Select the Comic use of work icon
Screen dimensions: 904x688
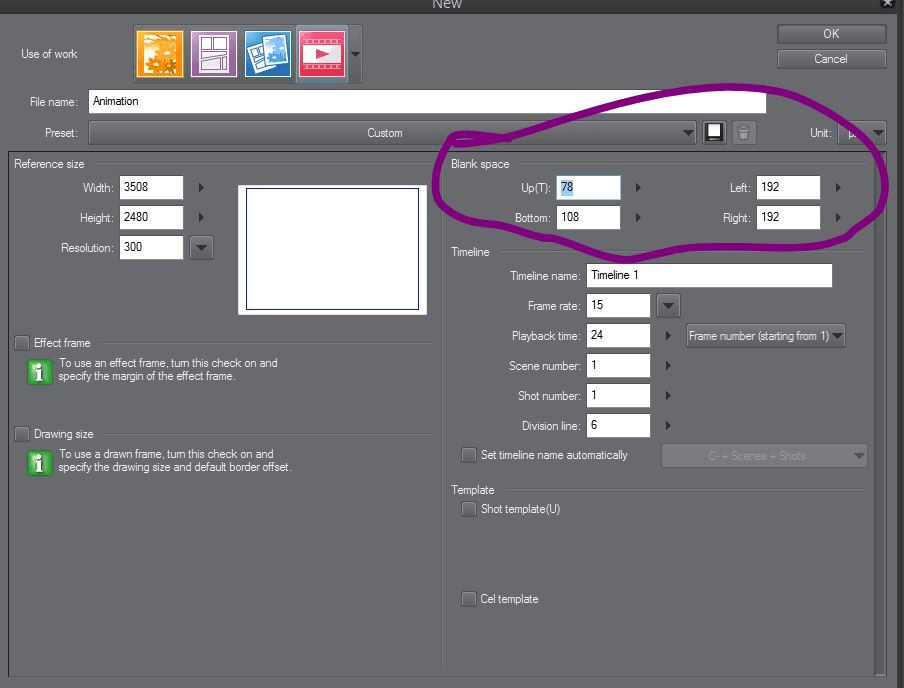[x=214, y=54]
